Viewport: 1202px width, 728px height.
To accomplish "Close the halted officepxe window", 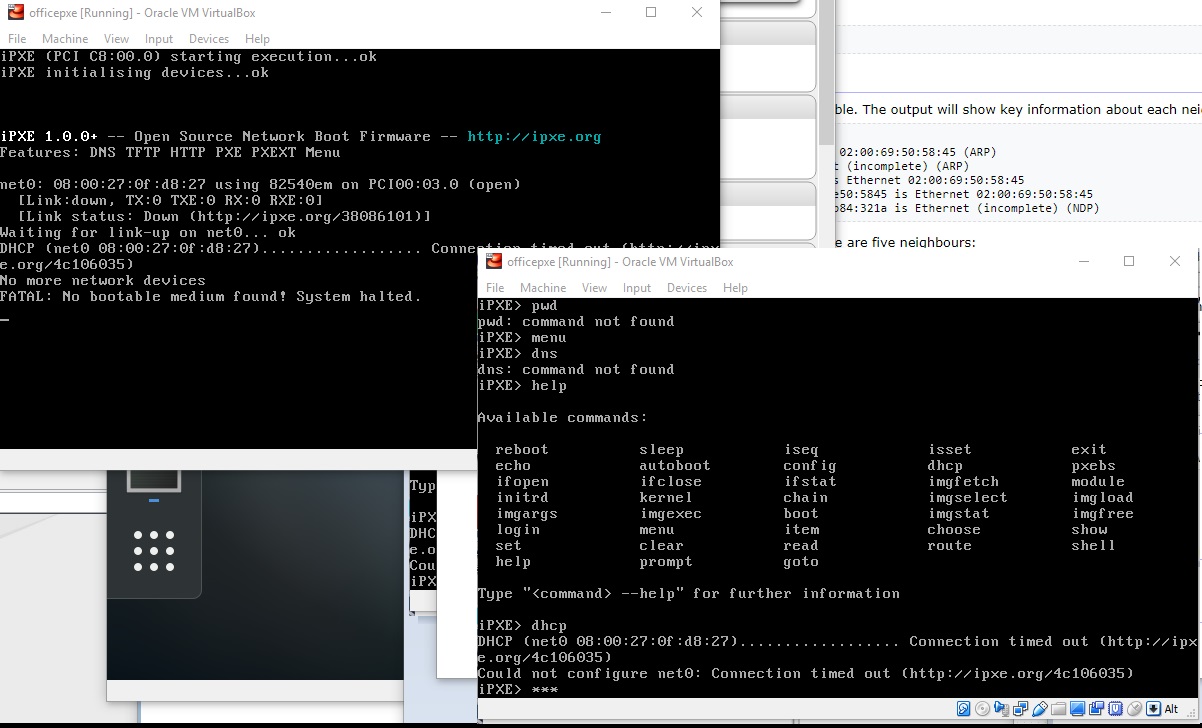I will tap(697, 12).
